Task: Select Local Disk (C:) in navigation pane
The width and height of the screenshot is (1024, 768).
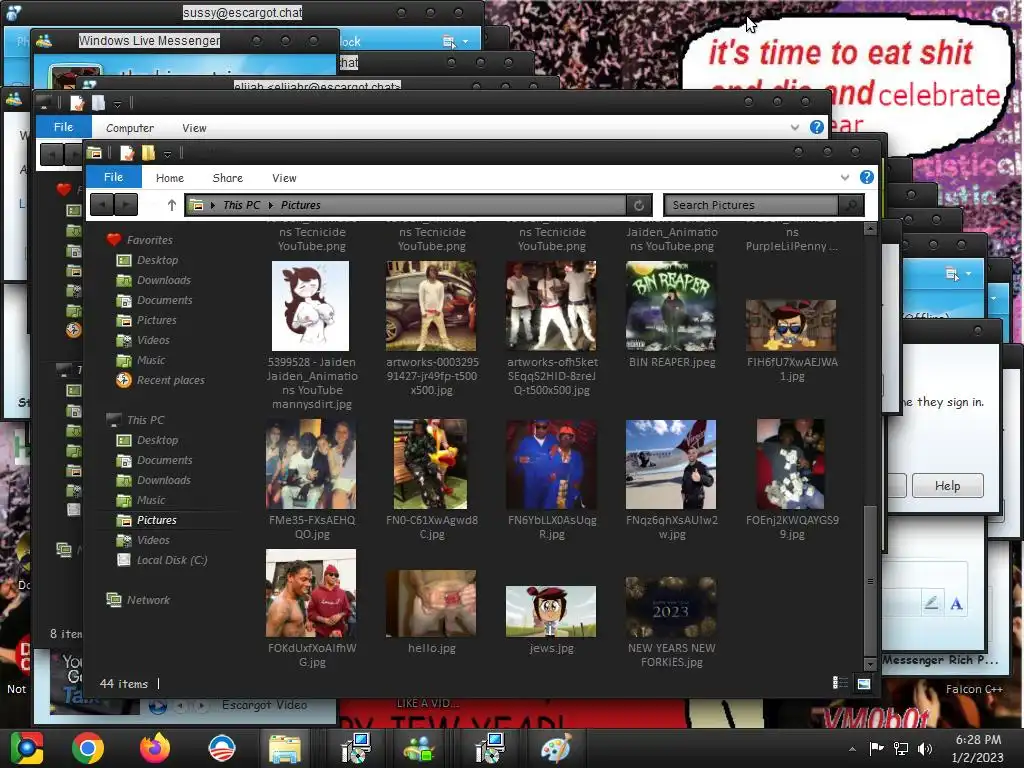Action: 172,560
